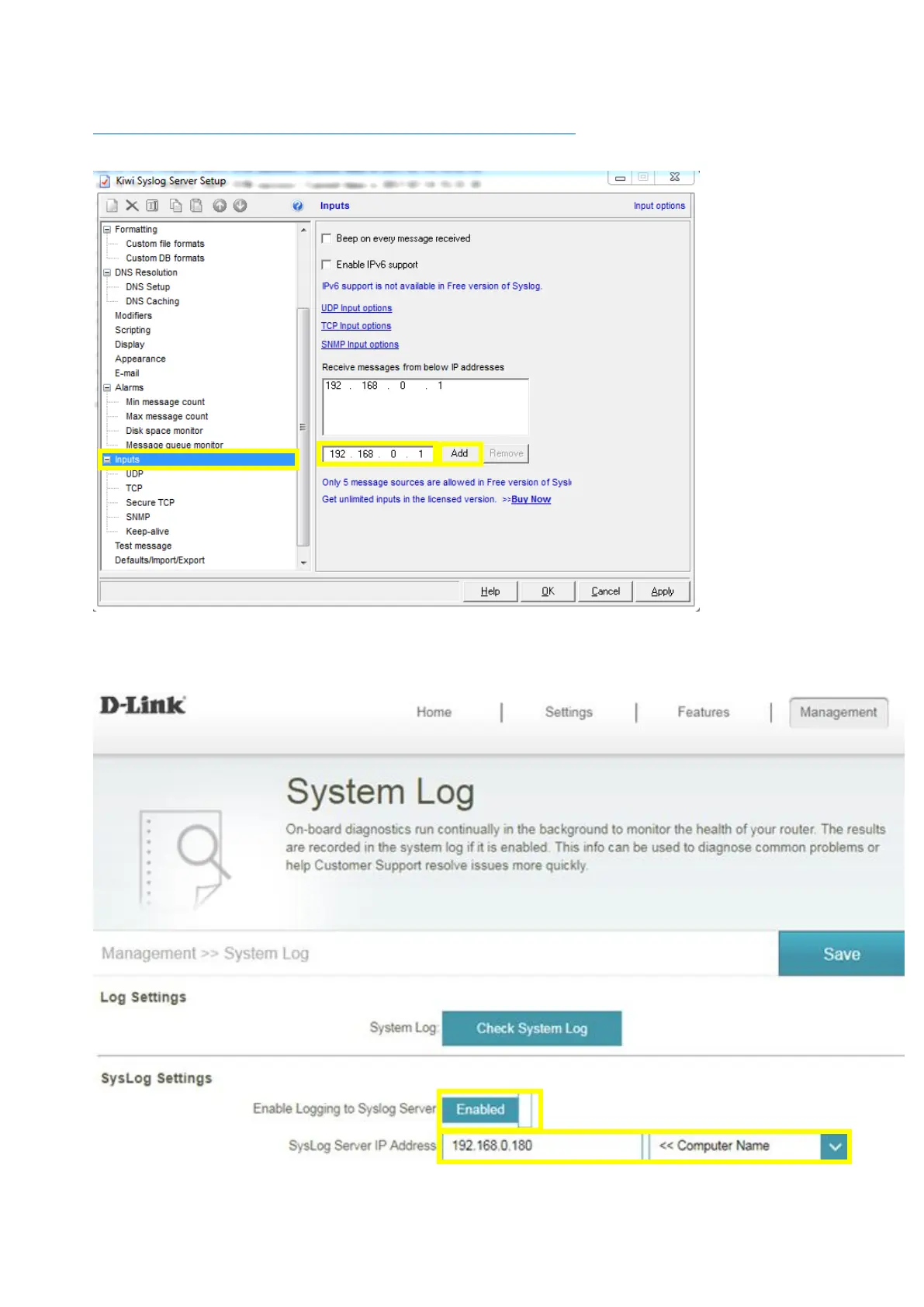
Task: Click the tree scrollbar down arrow
Action: 303,562
